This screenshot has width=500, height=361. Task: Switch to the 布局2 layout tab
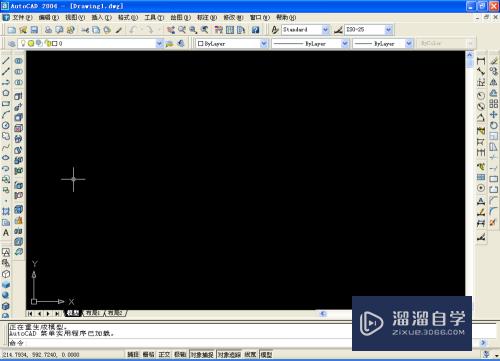click(115, 313)
